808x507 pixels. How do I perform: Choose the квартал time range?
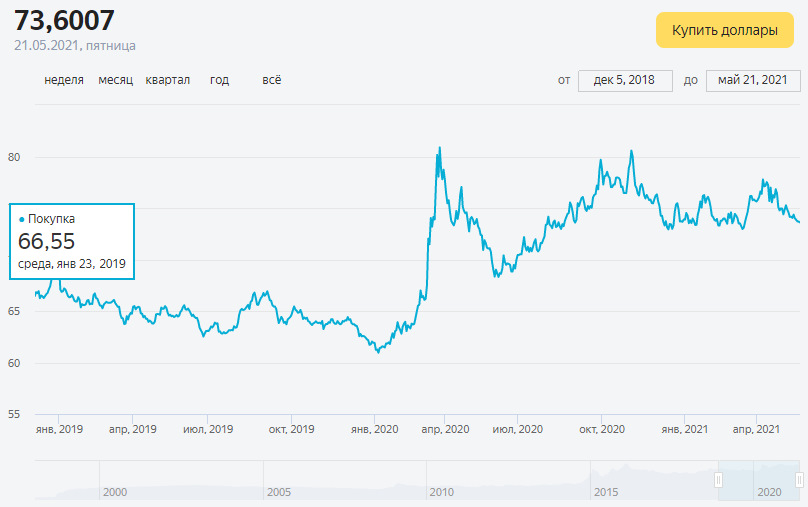pos(168,80)
